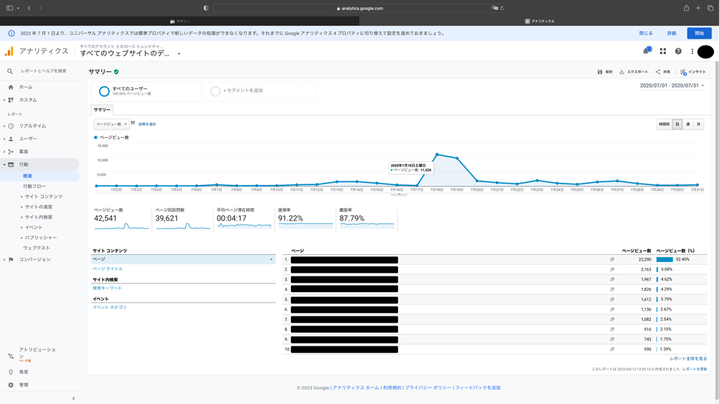Click the 閉じる link in the banner
Image resolution: width=720 pixels, height=404 pixels.
click(x=646, y=34)
